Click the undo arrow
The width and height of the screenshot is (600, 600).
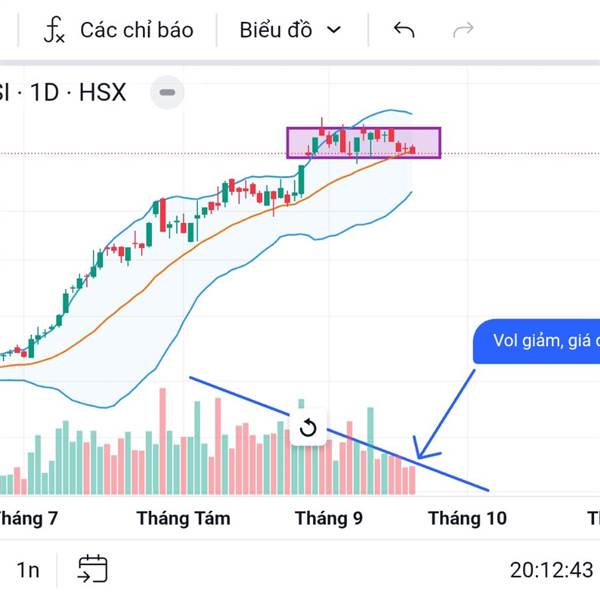tap(404, 30)
